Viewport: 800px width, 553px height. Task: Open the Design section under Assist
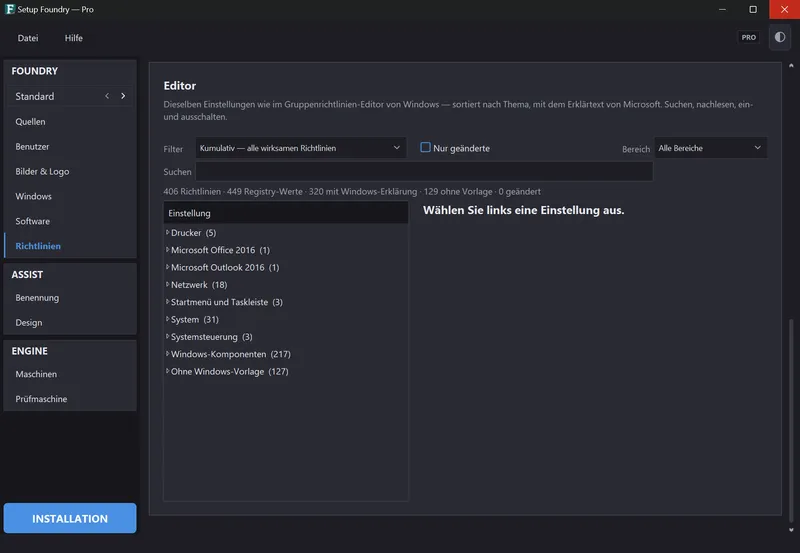[70, 322]
